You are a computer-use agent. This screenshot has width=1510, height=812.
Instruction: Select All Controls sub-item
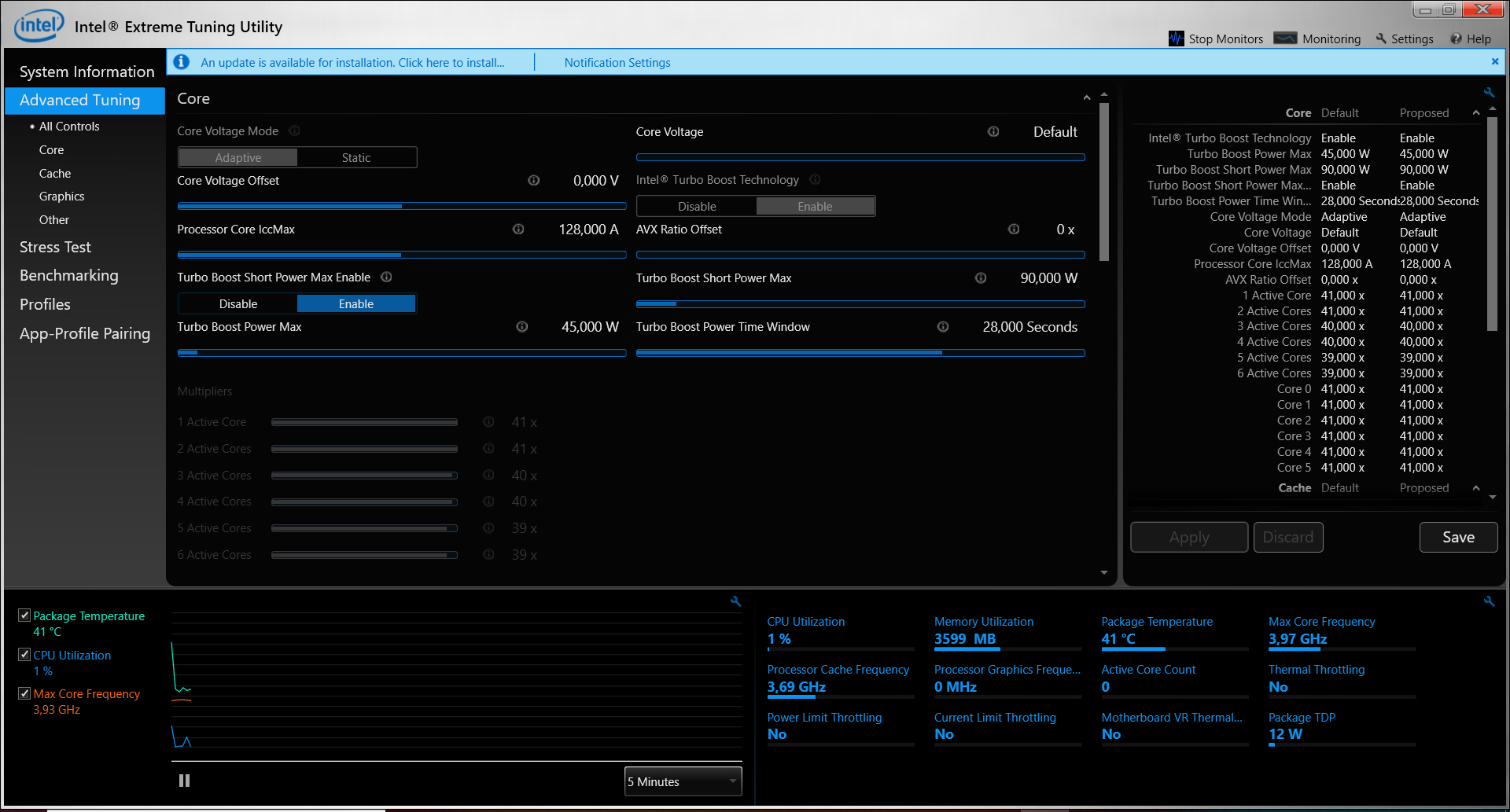click(x=69, y=126)
